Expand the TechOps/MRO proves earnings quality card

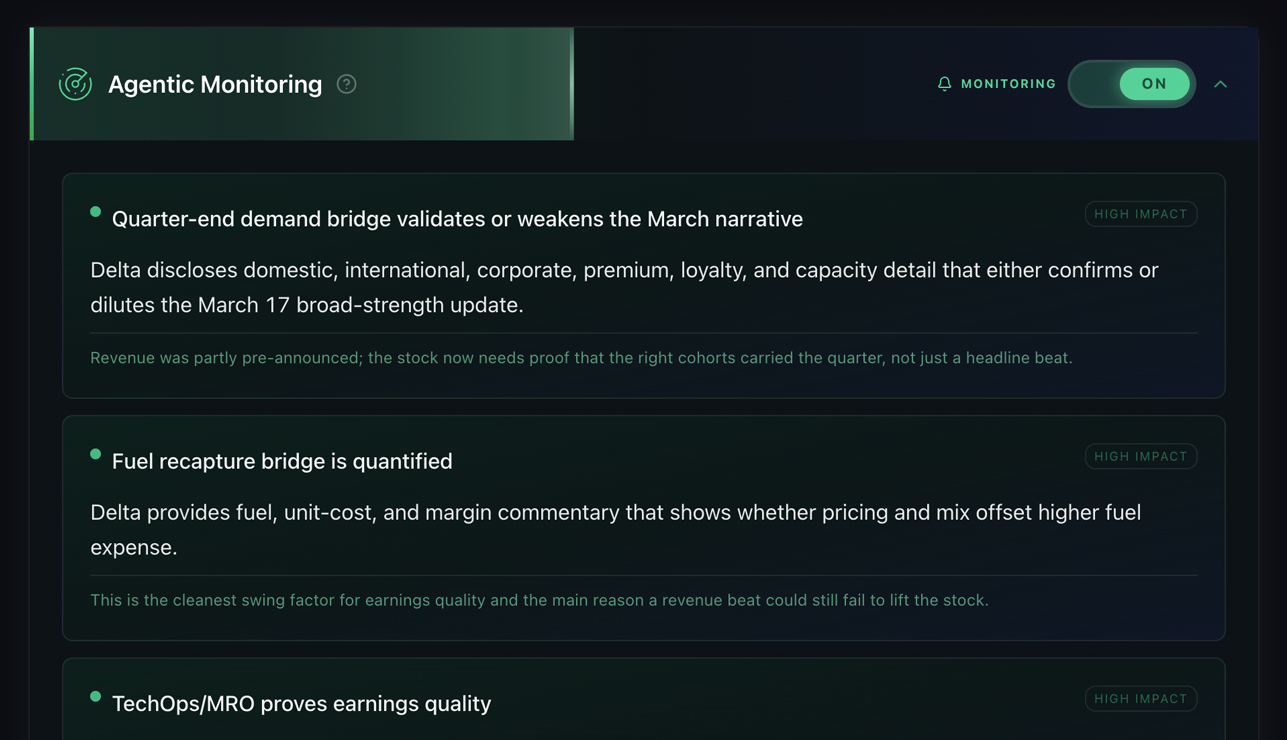pos(300,703)
